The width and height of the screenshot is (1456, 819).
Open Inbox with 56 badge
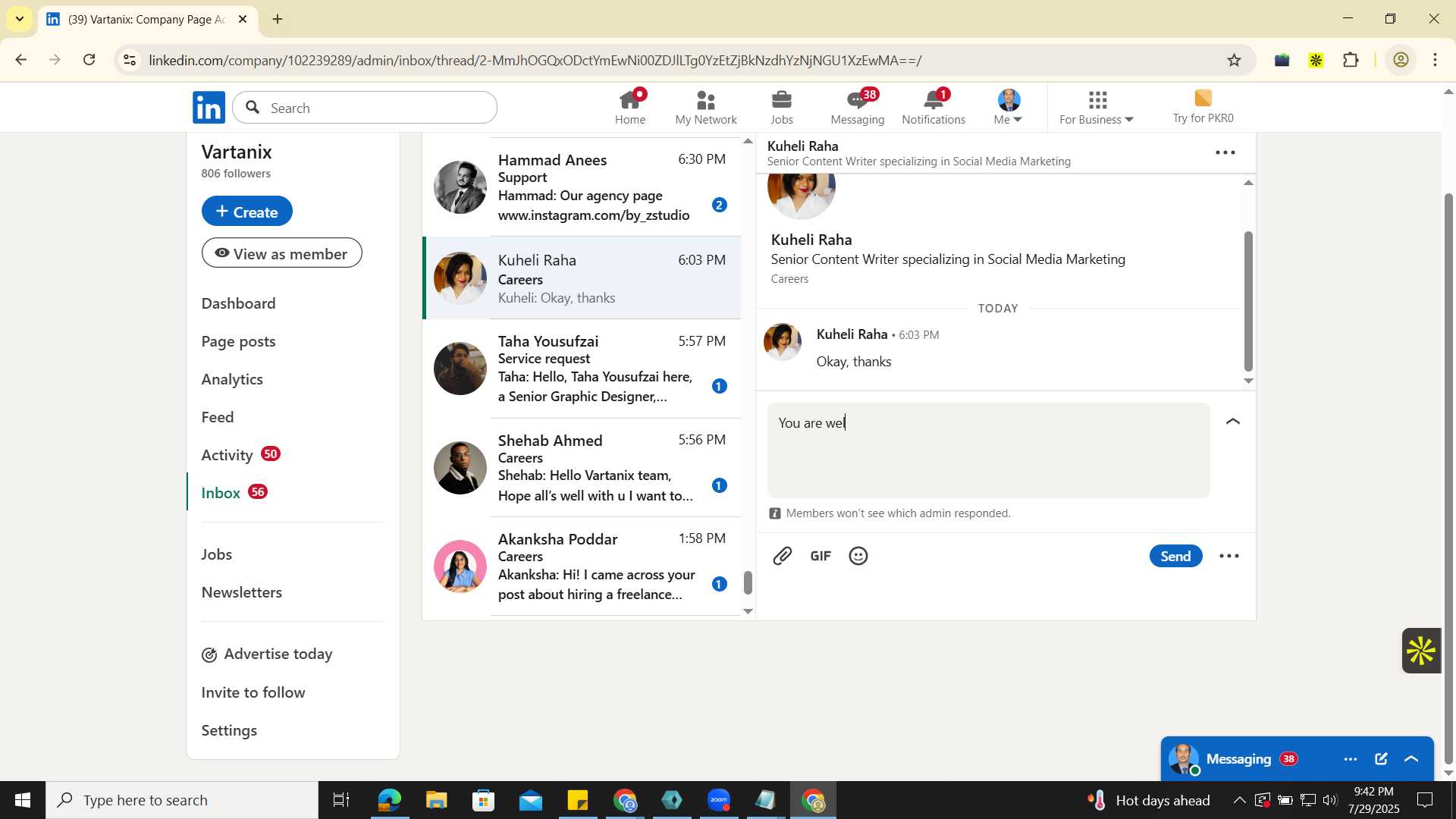click(x=234, y=493)
